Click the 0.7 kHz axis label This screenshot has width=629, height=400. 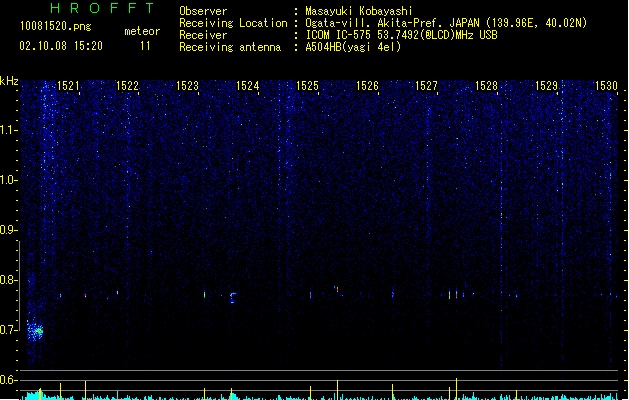(8, 330)
